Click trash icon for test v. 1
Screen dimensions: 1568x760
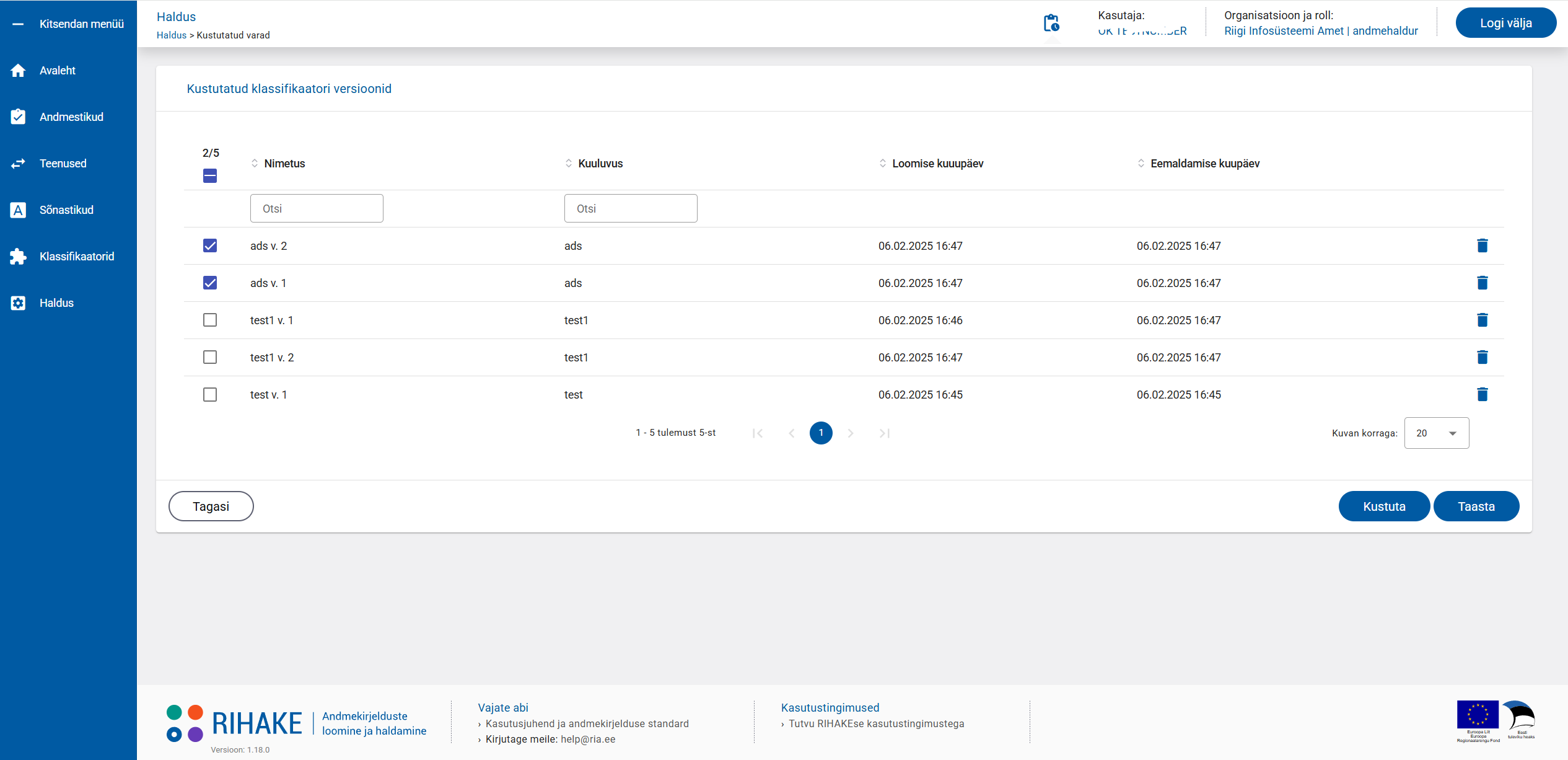pos(1482,395)
